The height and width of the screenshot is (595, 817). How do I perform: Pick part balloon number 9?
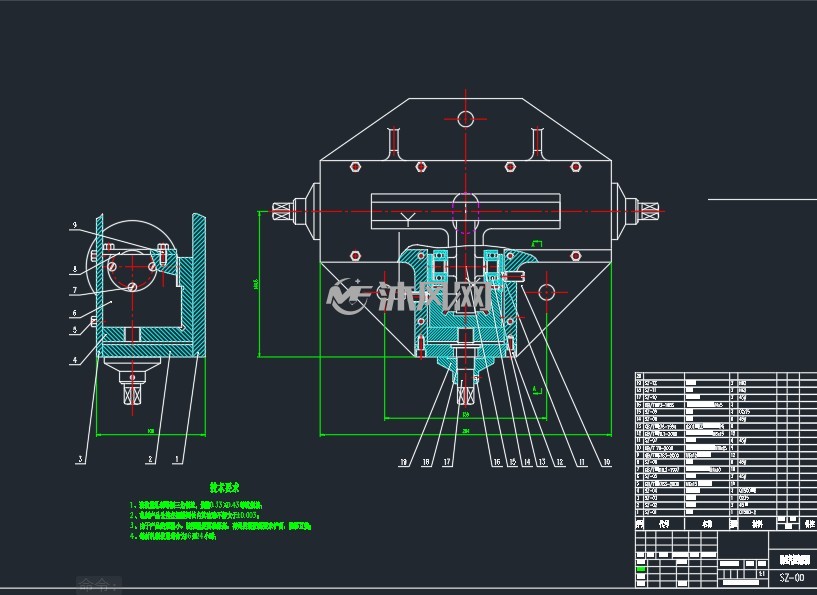click(75, 225)
